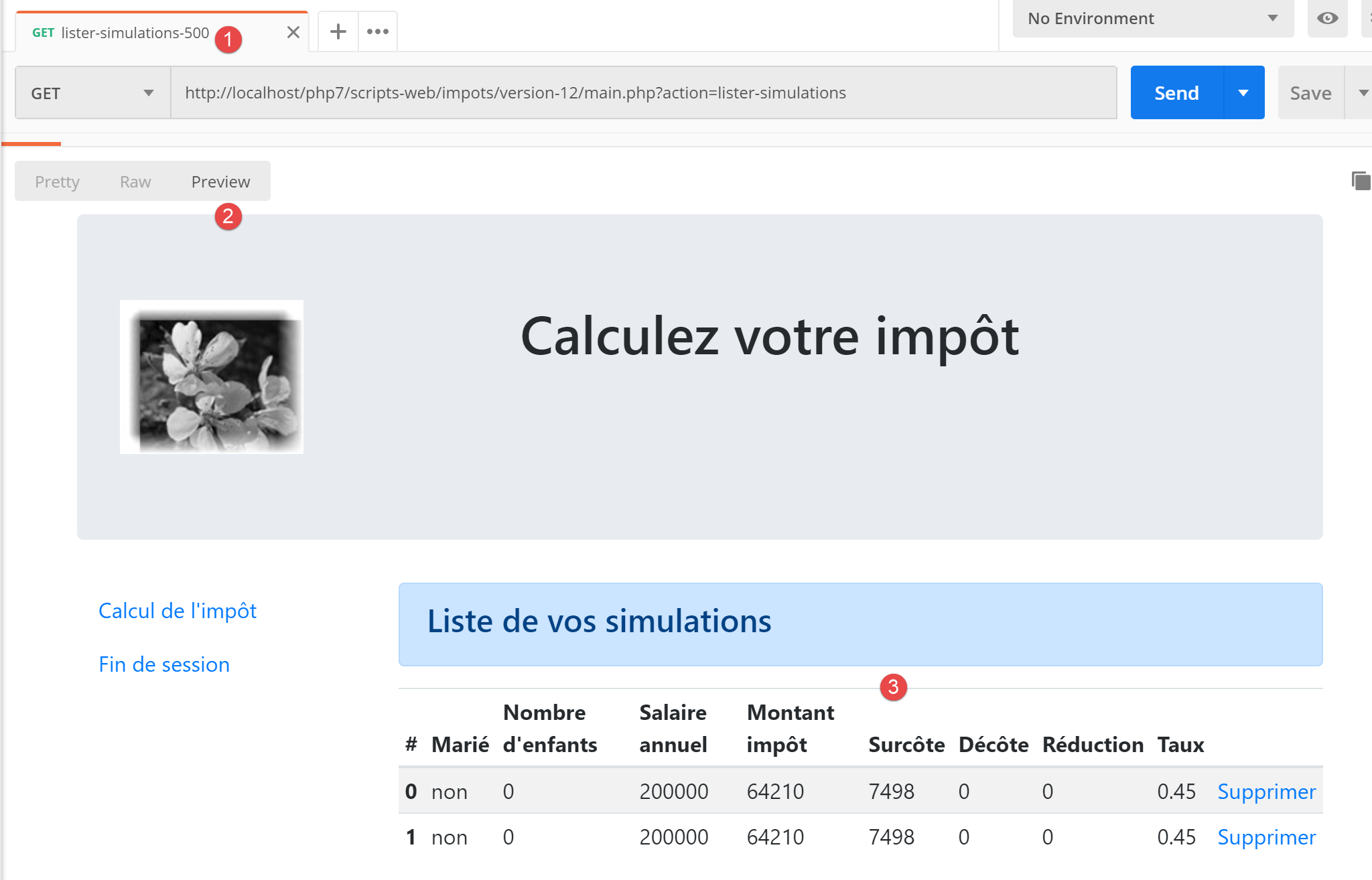Viewport: 1372px width, 880px height.
Task: Click the copy response icon
Action: click(x=1360, y=181)
